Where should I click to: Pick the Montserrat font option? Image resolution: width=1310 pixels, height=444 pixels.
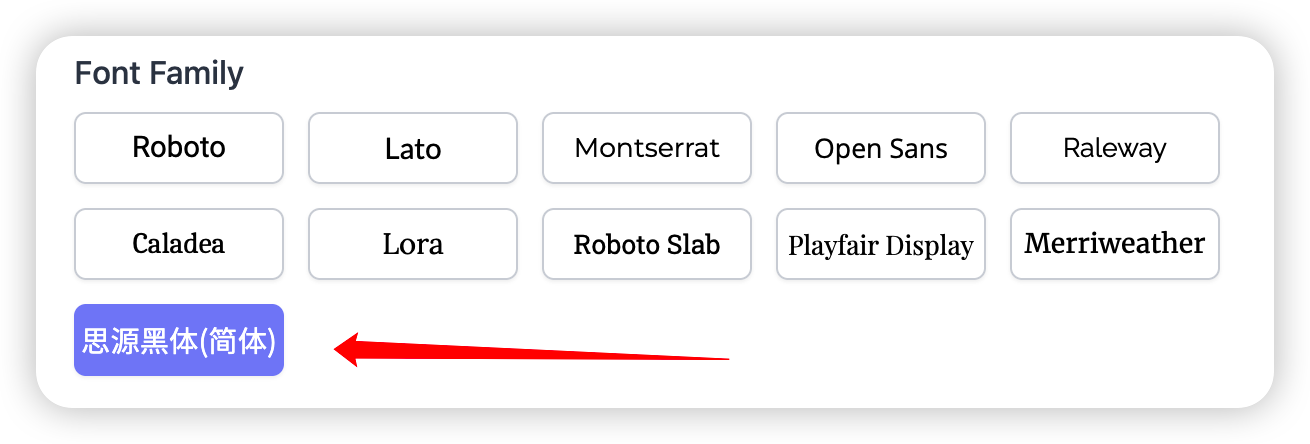click(x=647, y=148)
